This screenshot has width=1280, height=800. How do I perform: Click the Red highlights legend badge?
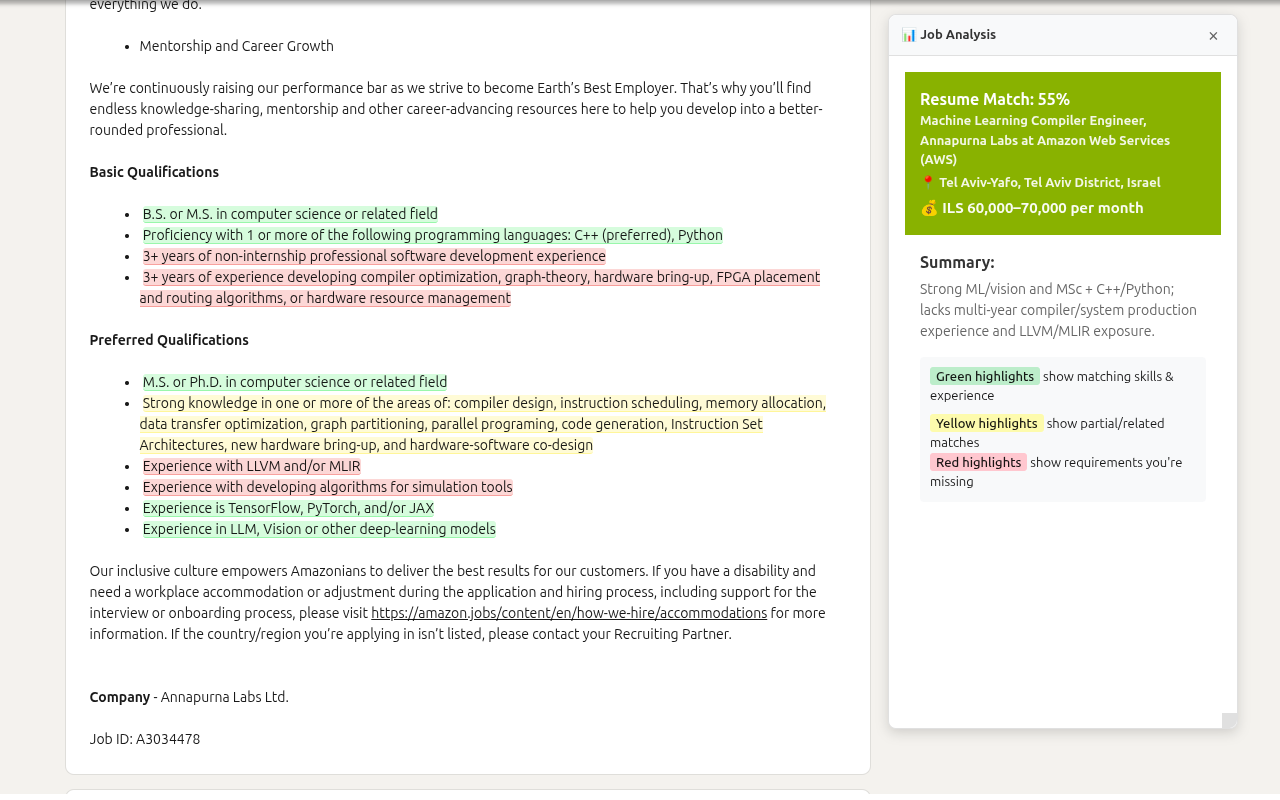(x=978, y=462)
